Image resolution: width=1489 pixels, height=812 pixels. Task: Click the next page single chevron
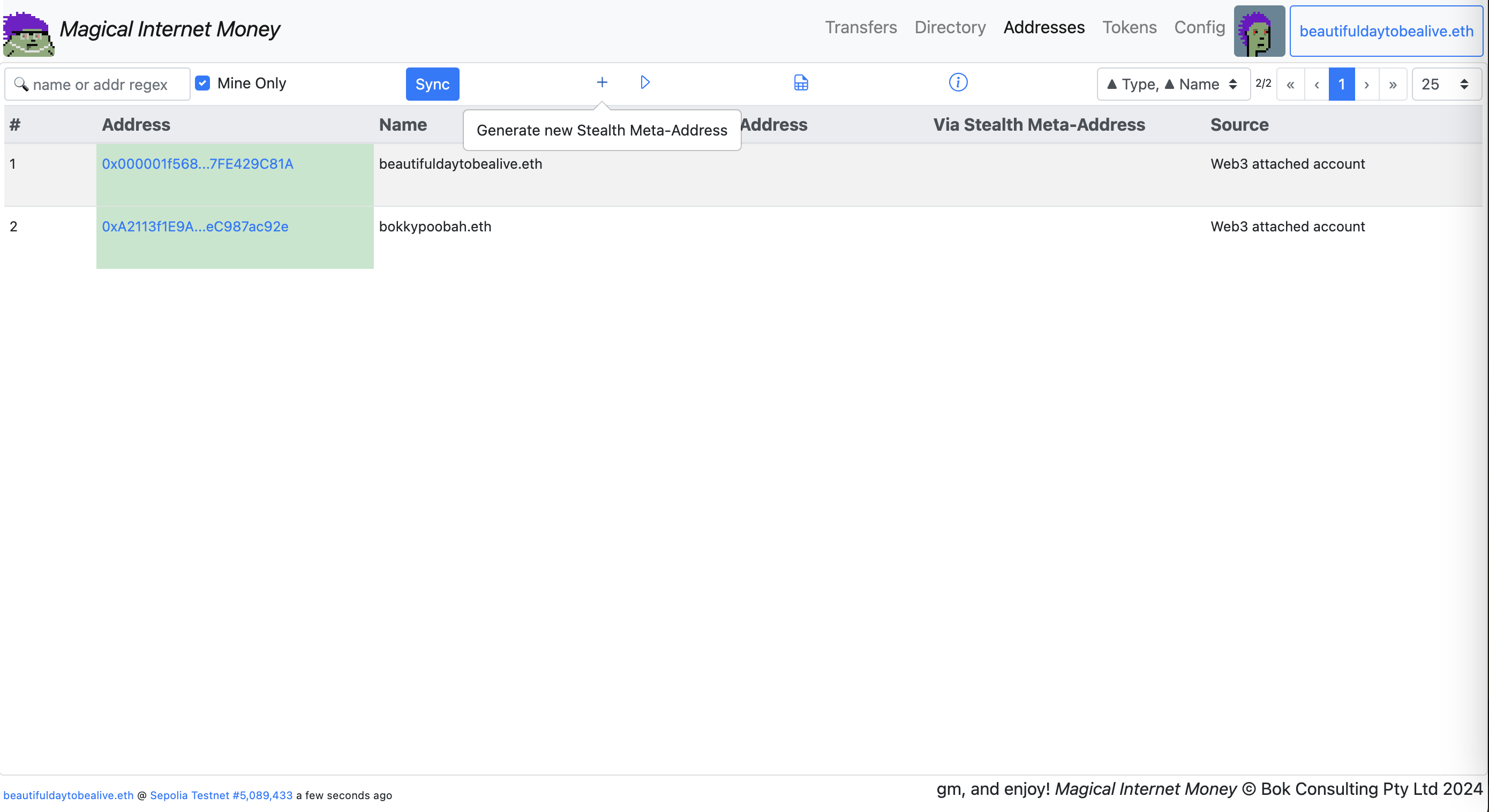click(1366, 85)
